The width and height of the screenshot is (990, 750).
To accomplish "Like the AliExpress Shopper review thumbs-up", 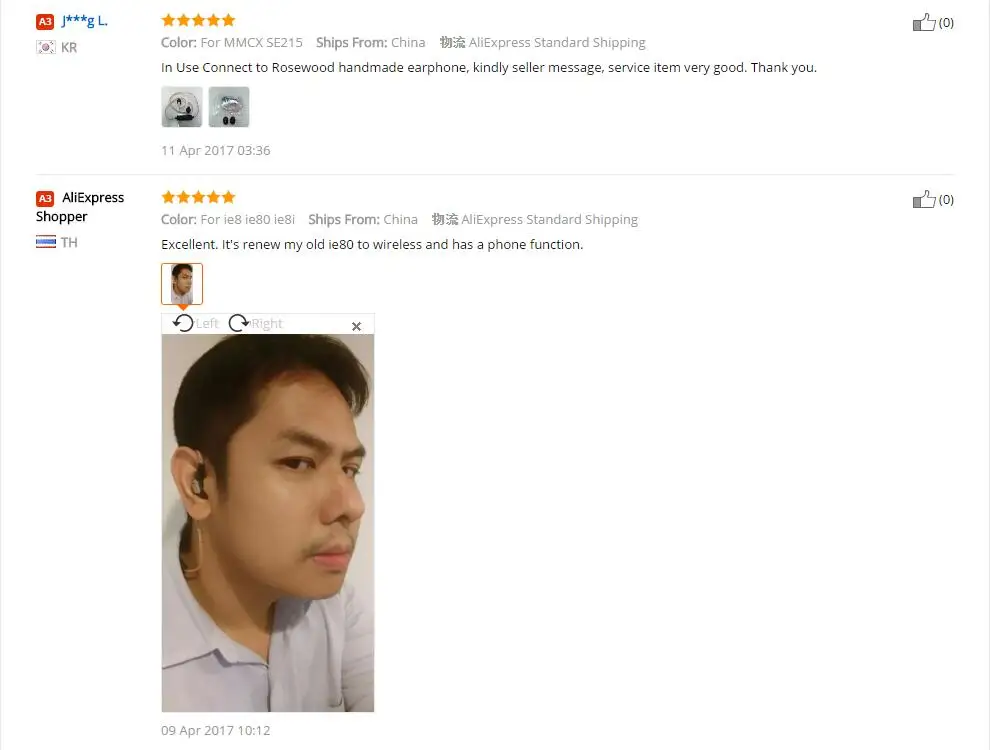I will point(924,199).
